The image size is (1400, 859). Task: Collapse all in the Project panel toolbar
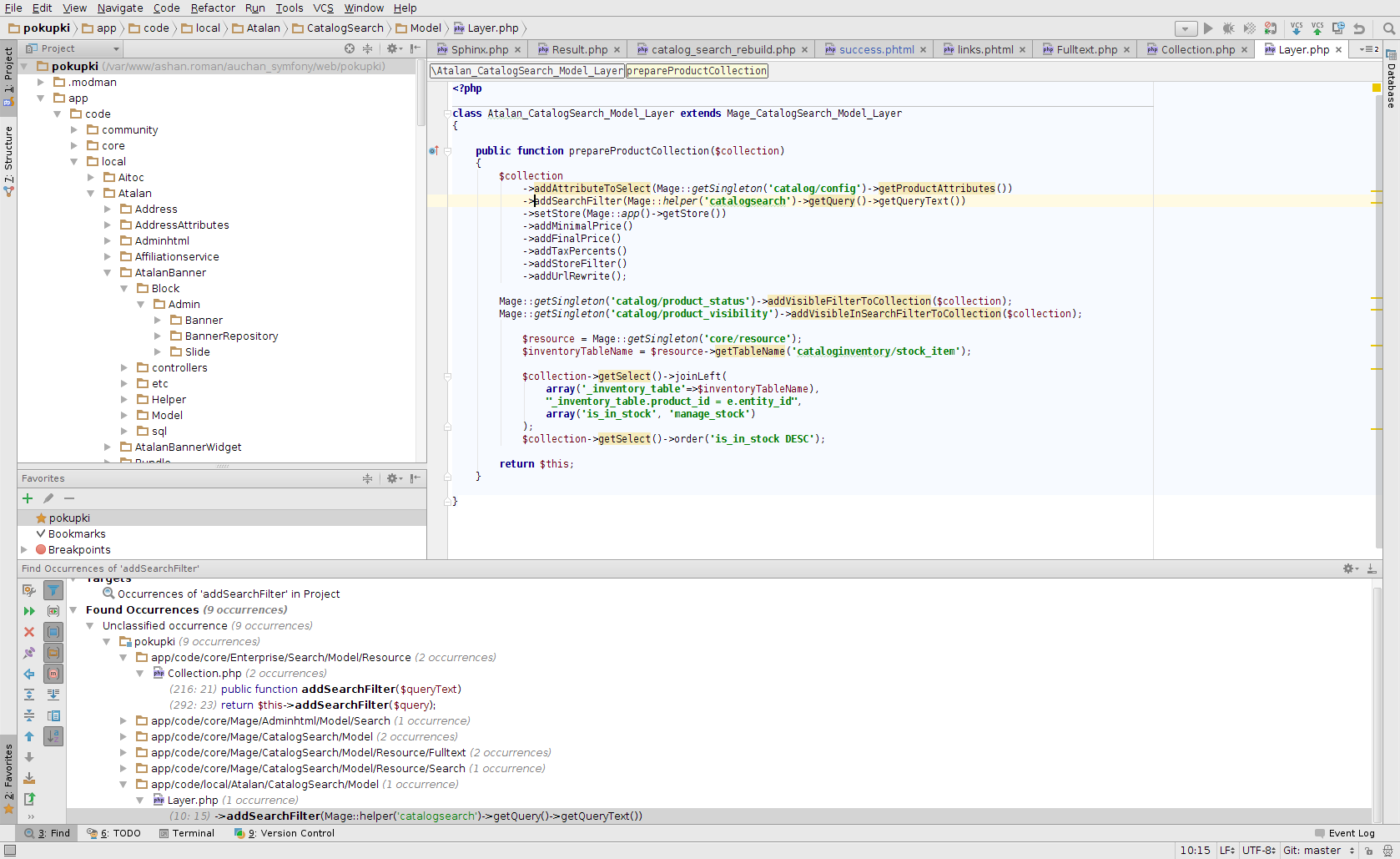coord(367,48)
